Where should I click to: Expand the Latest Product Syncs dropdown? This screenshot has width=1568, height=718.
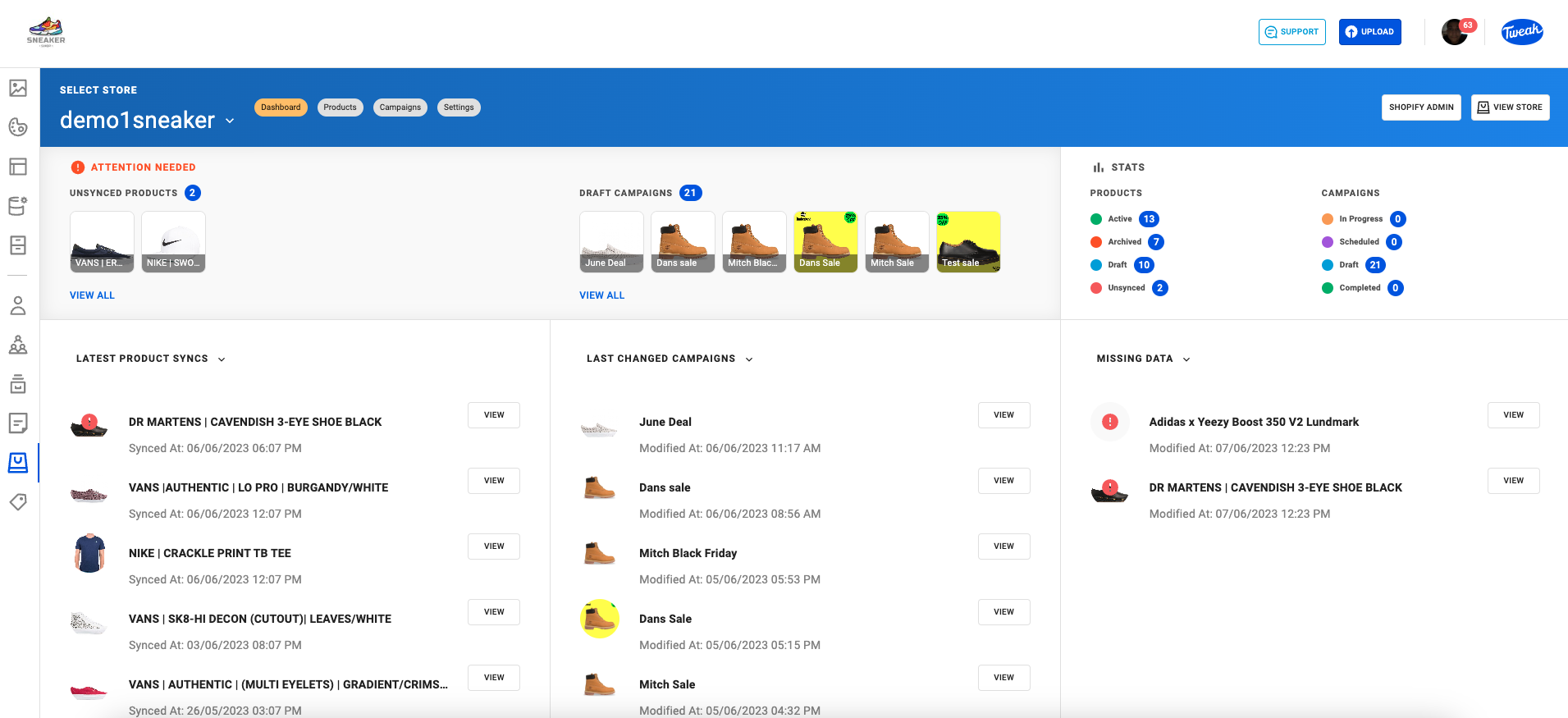222,359
